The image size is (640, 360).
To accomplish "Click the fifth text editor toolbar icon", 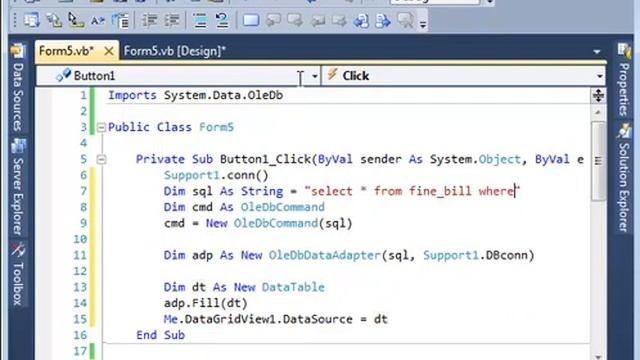I will tap(120, 20).
